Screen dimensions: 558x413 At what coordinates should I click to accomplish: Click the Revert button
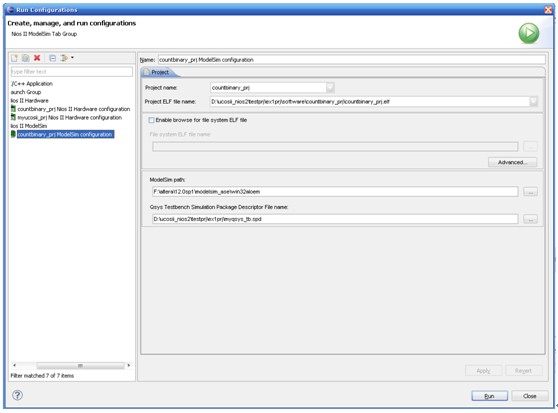pyautogui.click(x=523, y=371)
